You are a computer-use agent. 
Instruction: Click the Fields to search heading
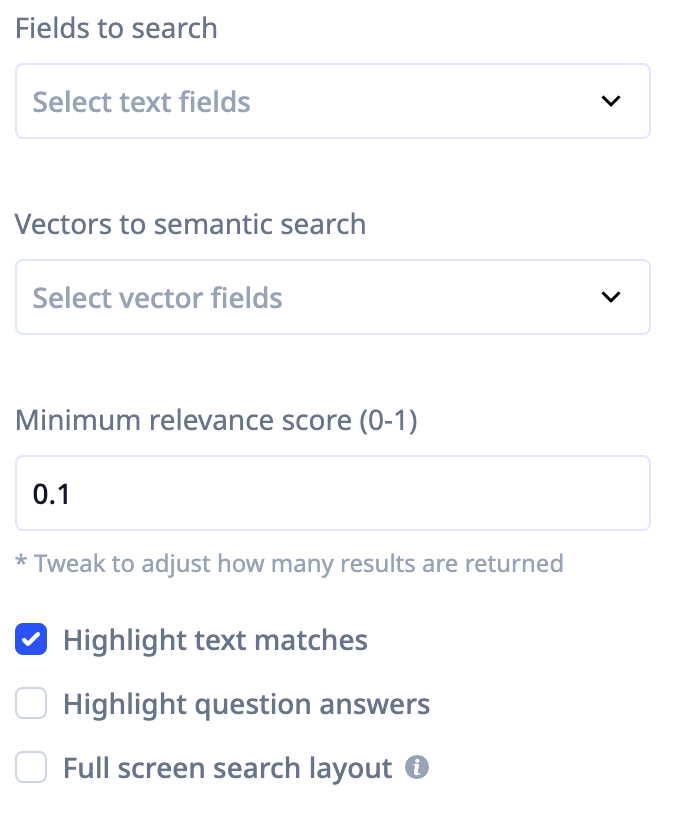tap(116, 28)
